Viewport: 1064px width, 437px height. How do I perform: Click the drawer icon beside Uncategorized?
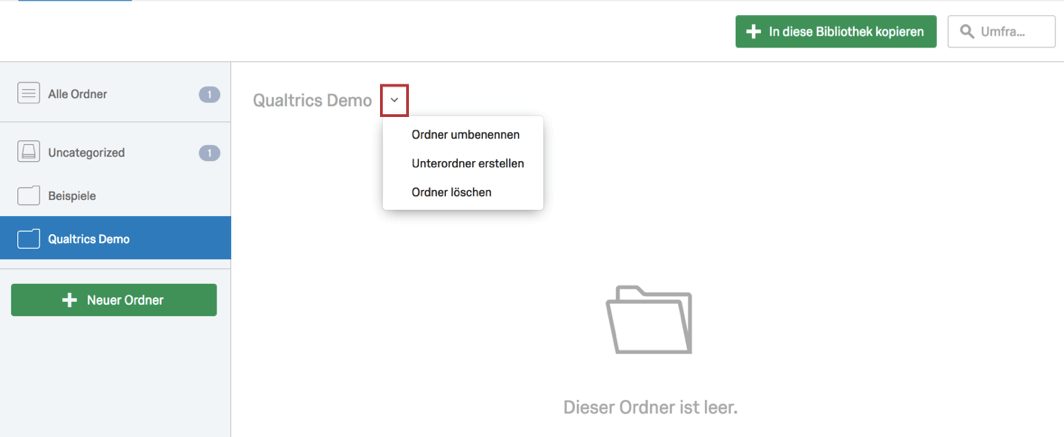28,153
